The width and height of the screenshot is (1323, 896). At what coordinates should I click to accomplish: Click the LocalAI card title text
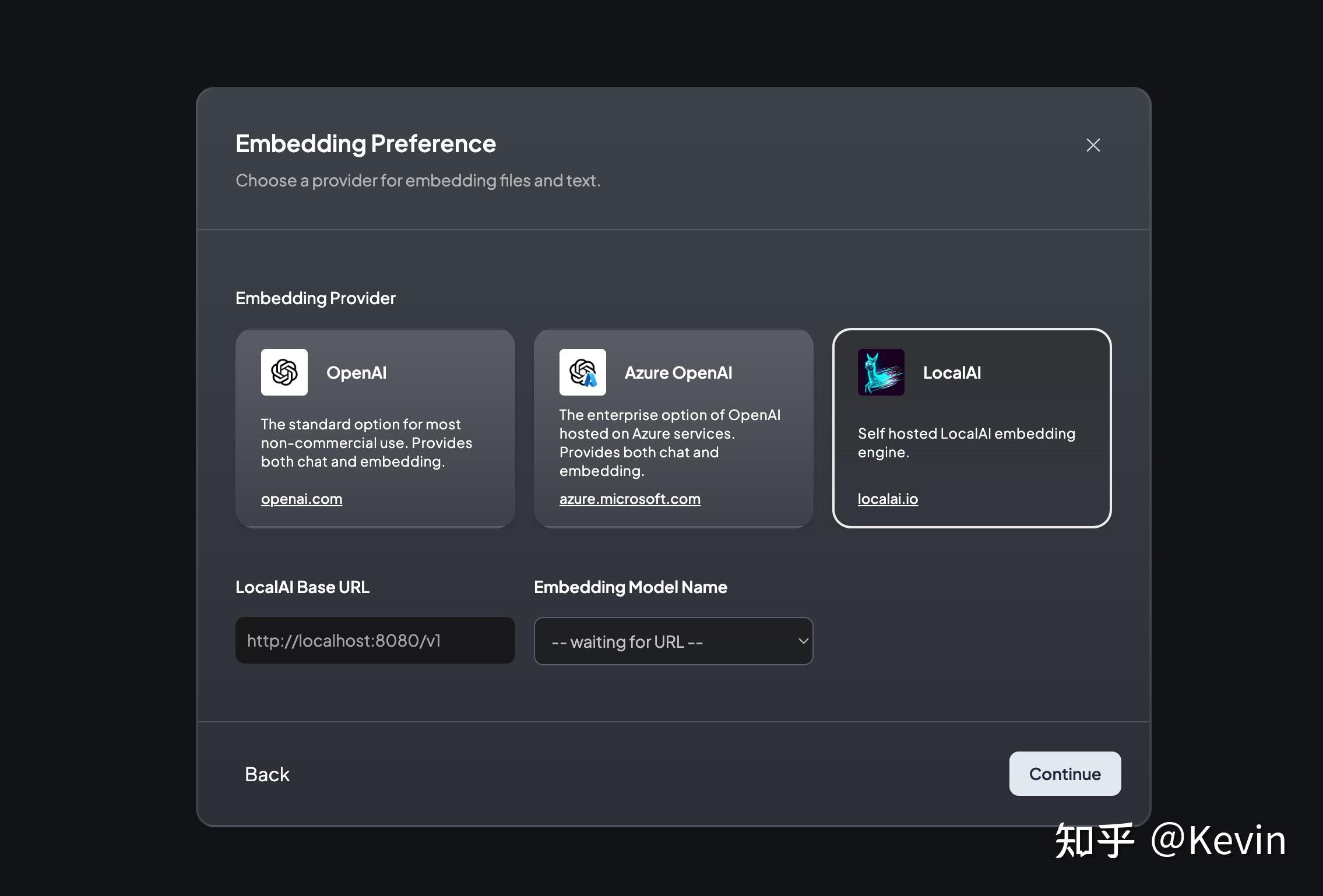coord(952,373)
